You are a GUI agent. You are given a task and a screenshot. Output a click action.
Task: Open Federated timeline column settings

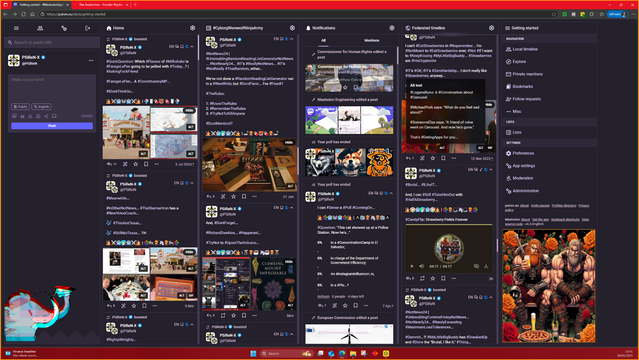pos(491,28)
